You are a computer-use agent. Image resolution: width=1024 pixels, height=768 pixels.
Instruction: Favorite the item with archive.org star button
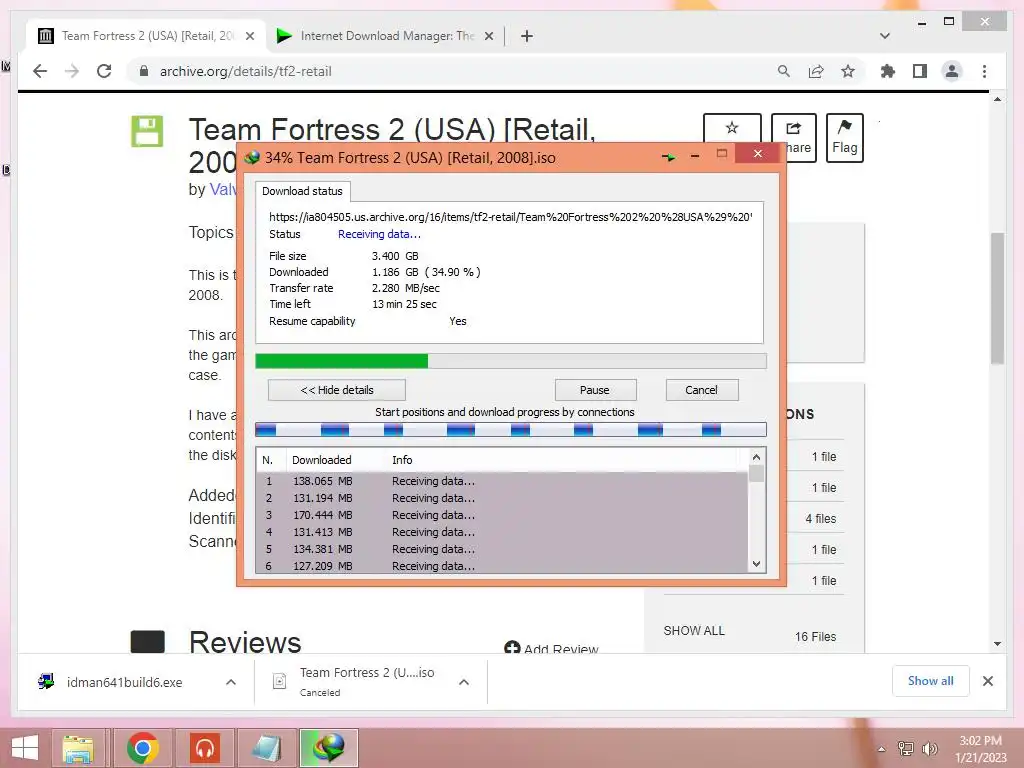[x=732, y=128]
